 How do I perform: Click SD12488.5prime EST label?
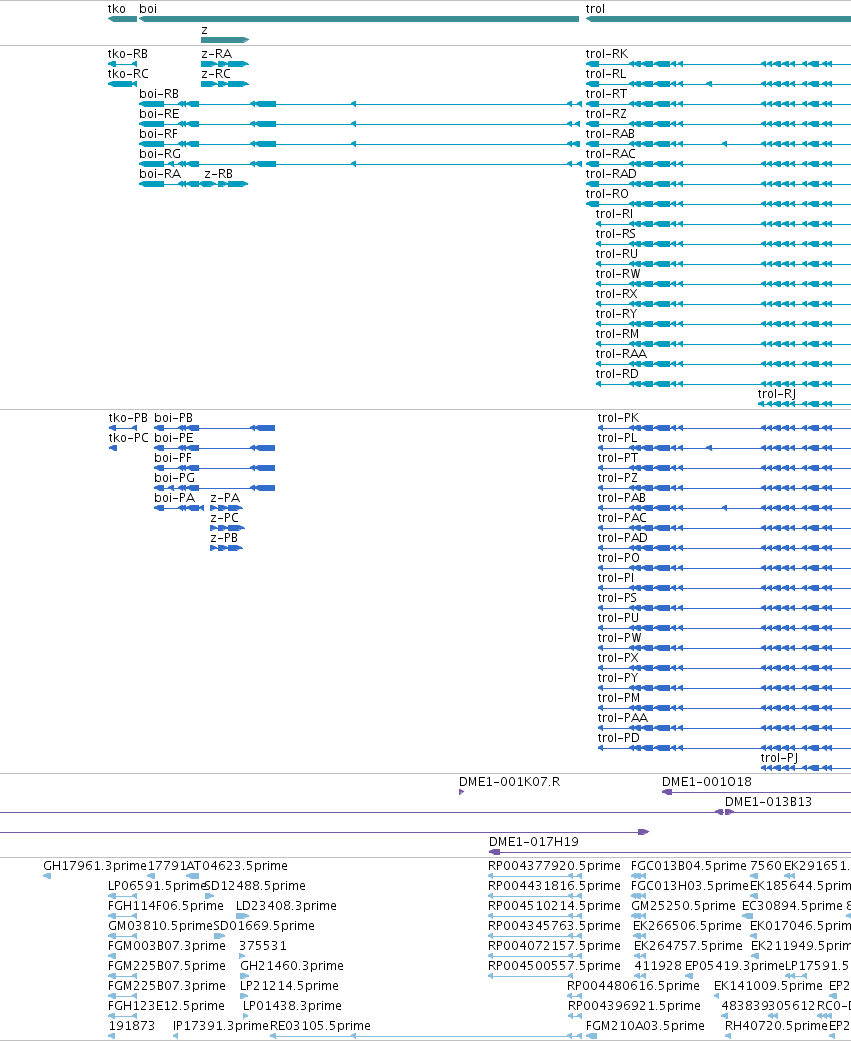pos(256,886)
